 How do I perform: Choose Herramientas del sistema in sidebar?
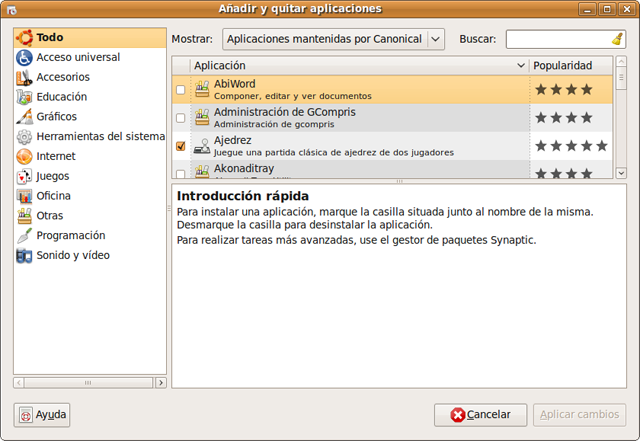tap(100, 137)
